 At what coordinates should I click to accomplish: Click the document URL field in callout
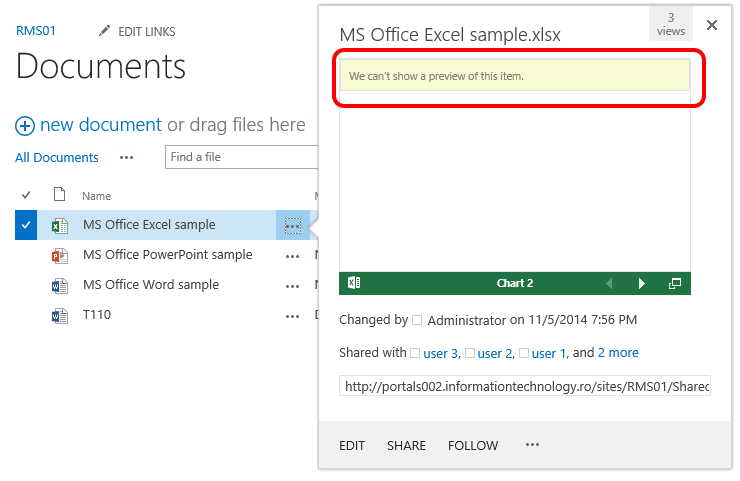pos(525,386)
